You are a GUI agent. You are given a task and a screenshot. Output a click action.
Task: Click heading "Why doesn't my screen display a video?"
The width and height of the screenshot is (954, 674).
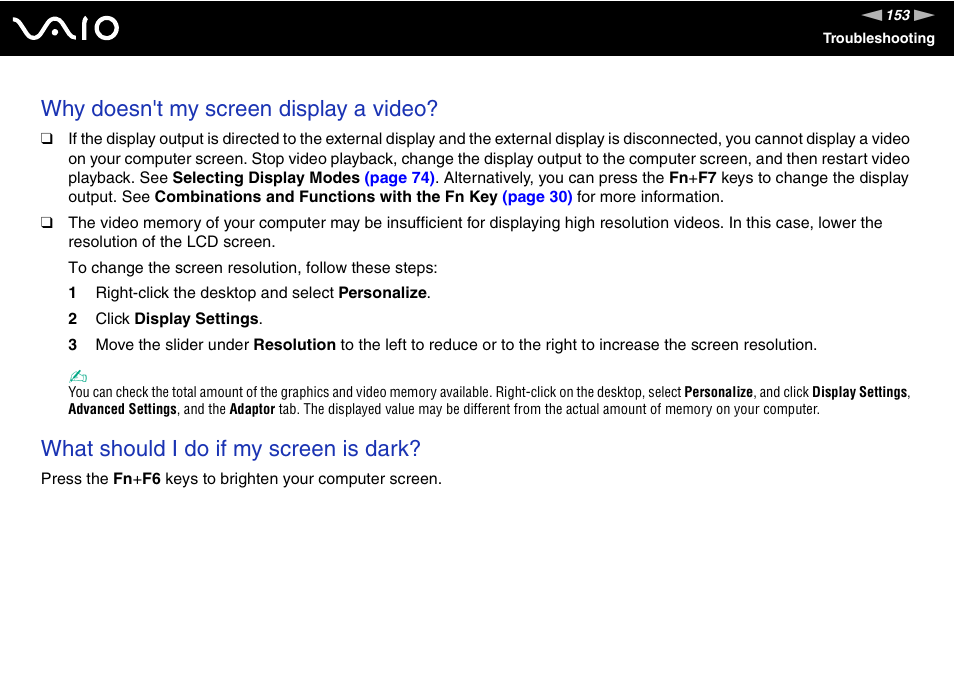tap(239, 109)
